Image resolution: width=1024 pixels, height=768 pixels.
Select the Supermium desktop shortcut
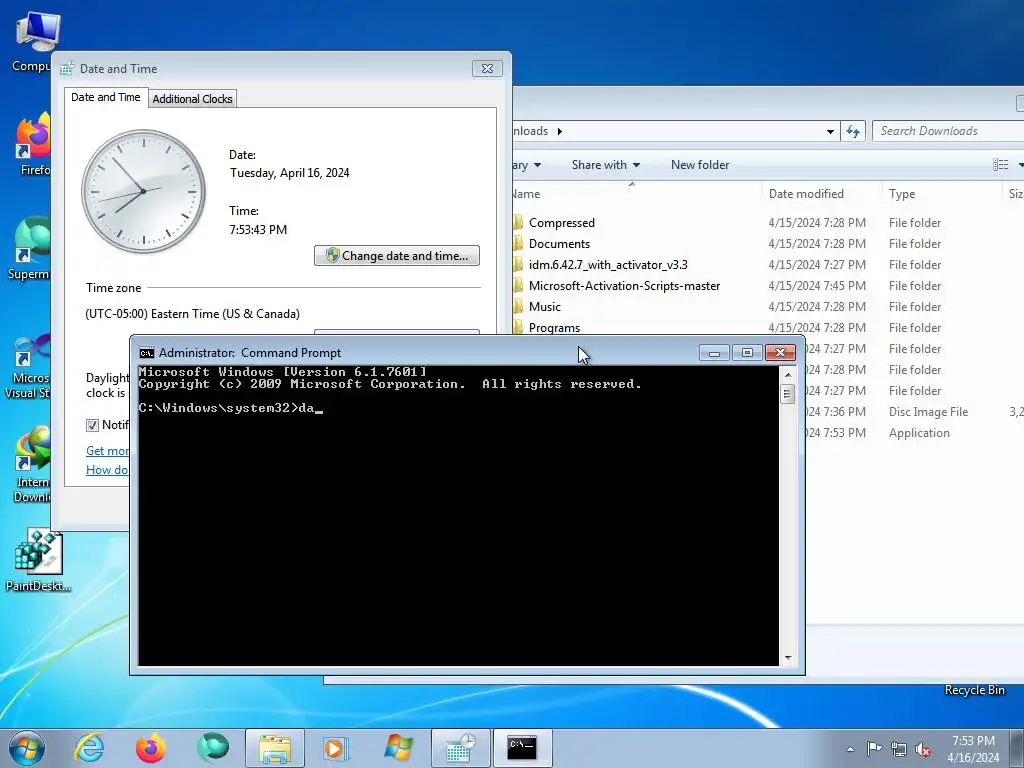(30, 249)
